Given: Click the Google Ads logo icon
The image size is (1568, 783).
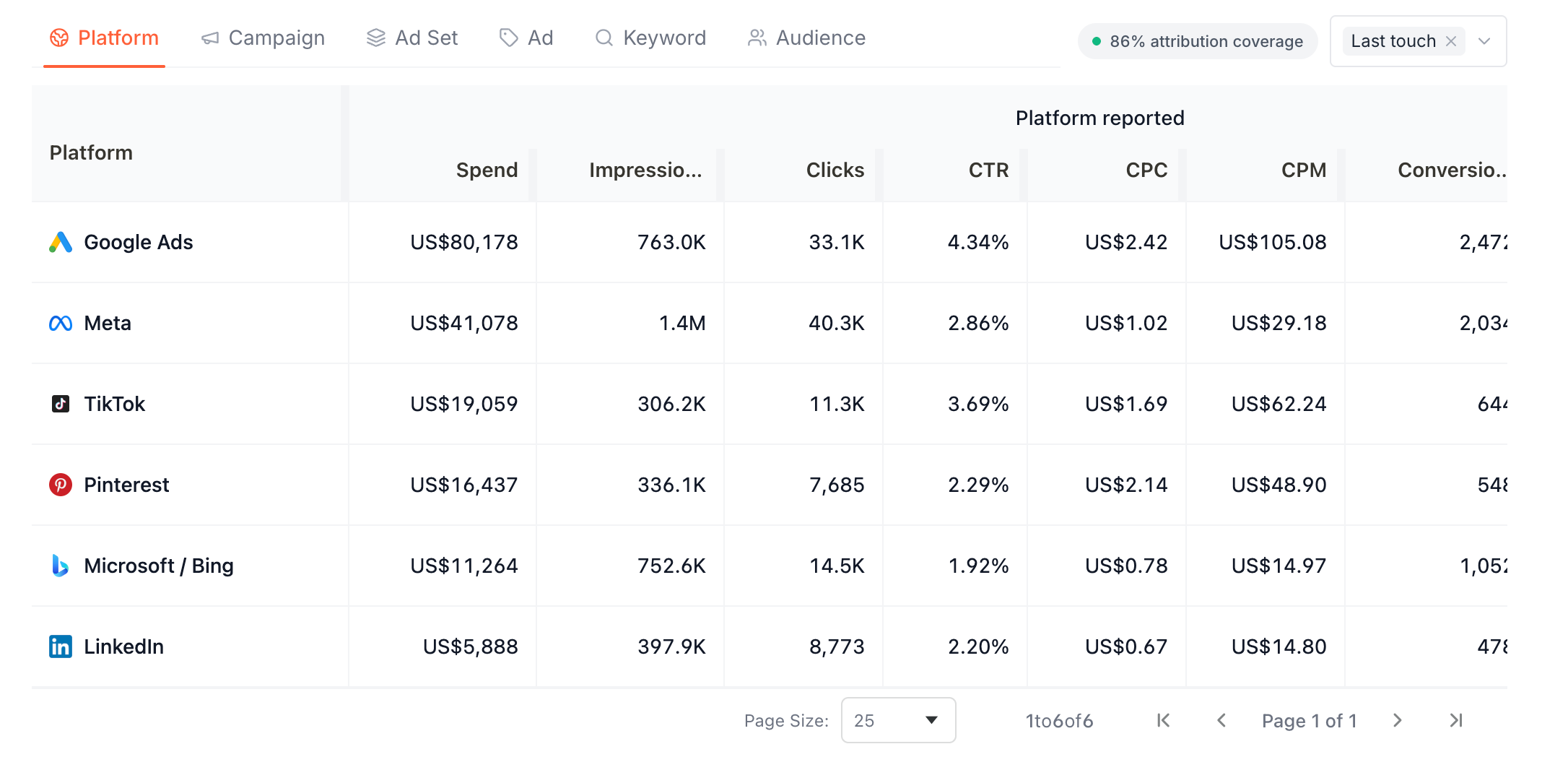Looking at the screenshot, I should coord(61,242).
